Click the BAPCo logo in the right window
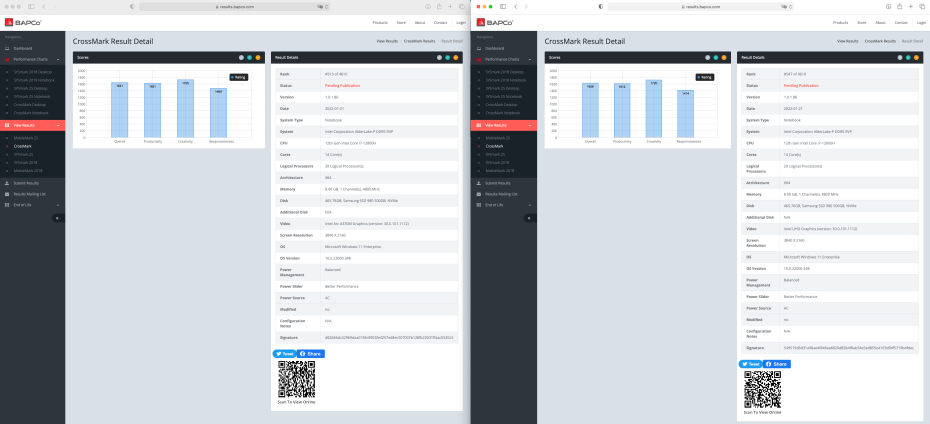The width and height of the screenshot is (930, 424). (495, 23)
